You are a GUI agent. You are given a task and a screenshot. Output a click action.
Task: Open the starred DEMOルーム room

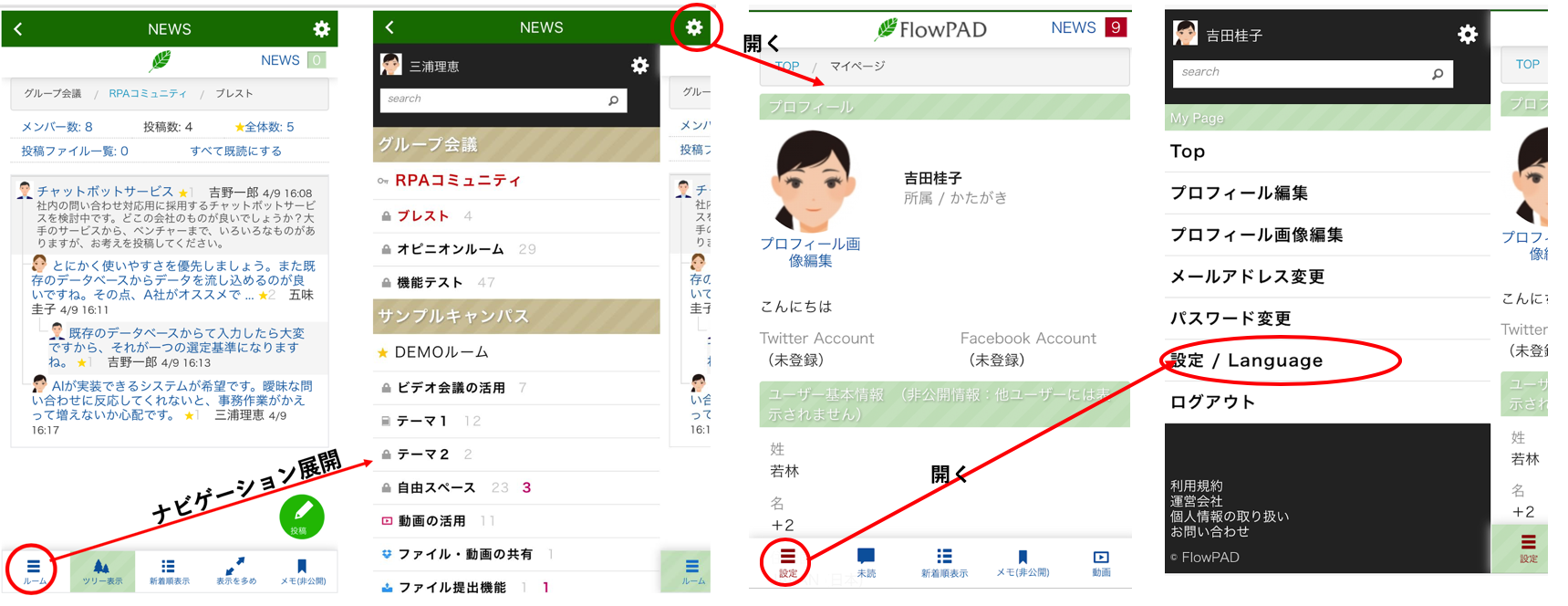coord(441,352)
